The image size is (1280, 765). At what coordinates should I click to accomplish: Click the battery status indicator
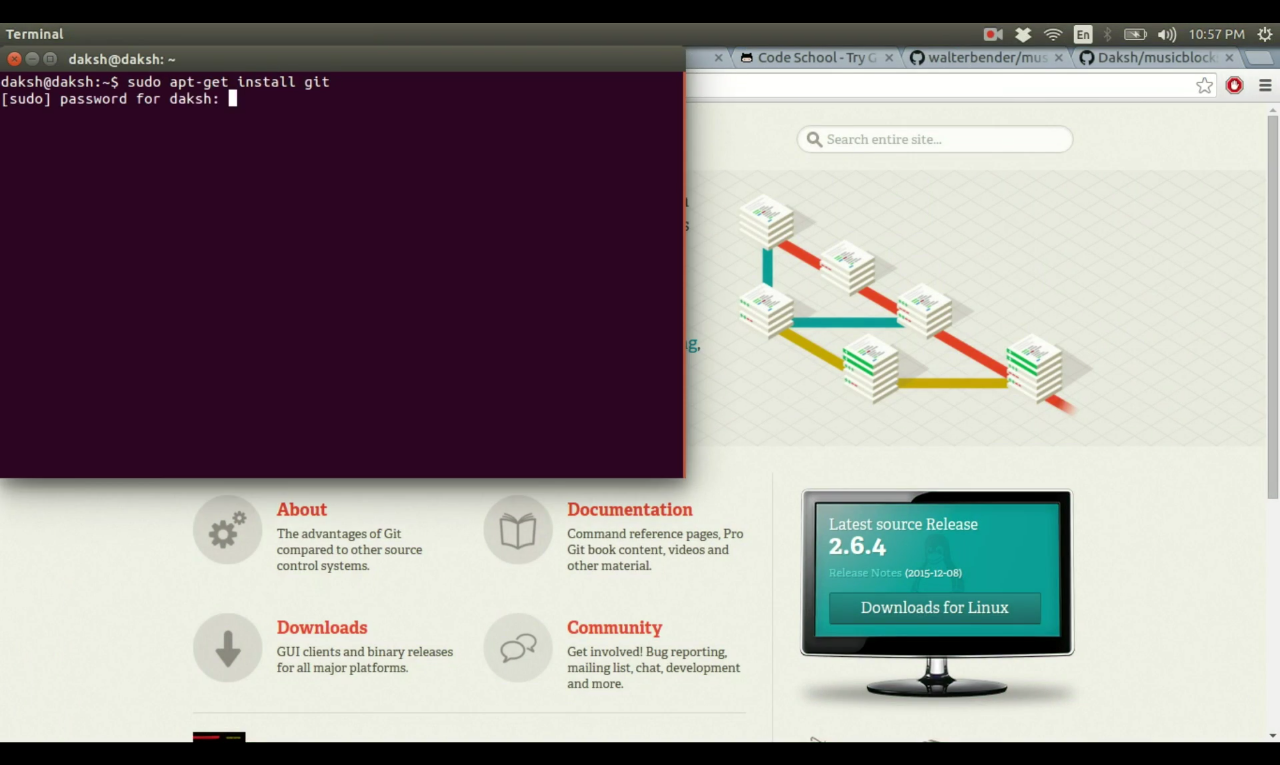(1135, 34)
